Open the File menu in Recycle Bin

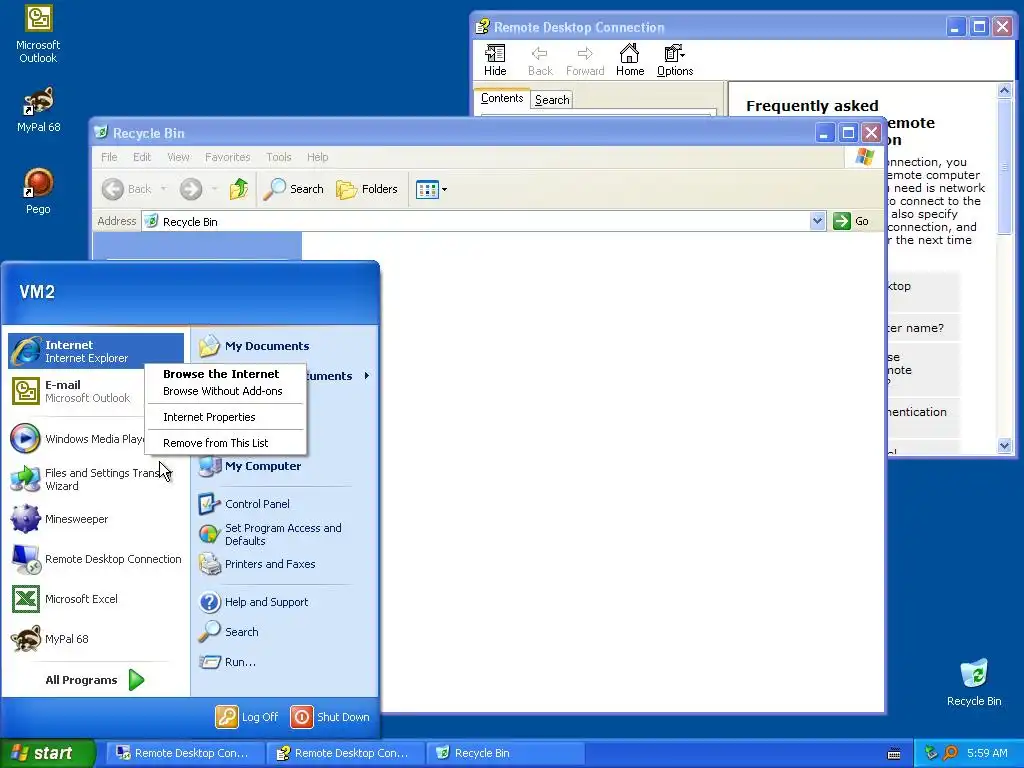109,157
